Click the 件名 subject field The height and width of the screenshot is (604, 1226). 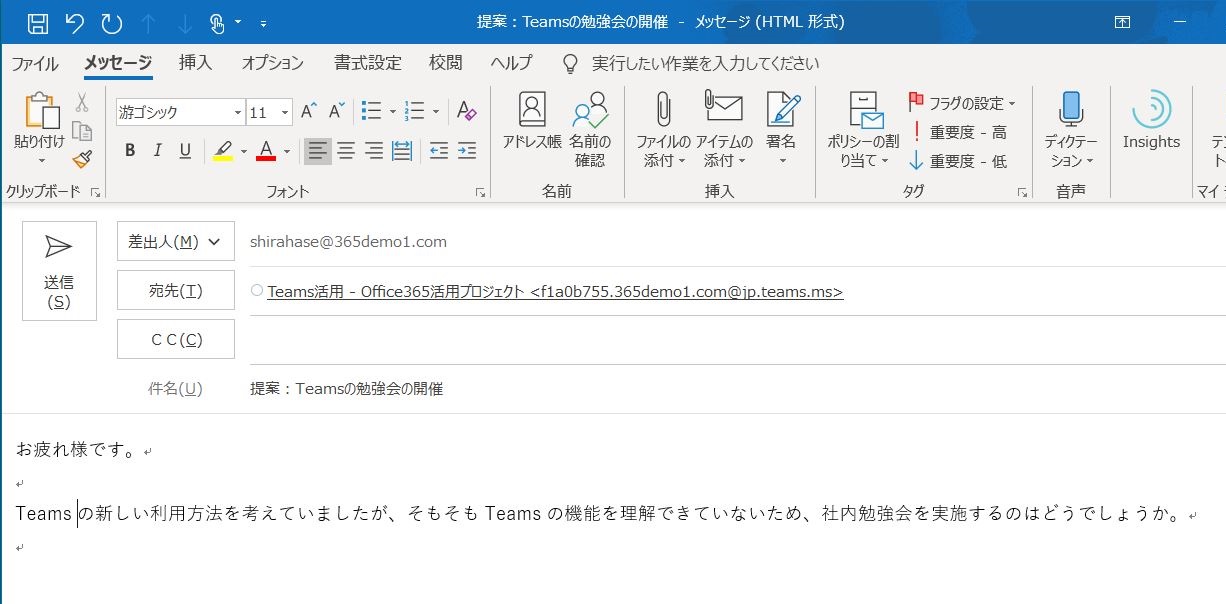point(736,389)
